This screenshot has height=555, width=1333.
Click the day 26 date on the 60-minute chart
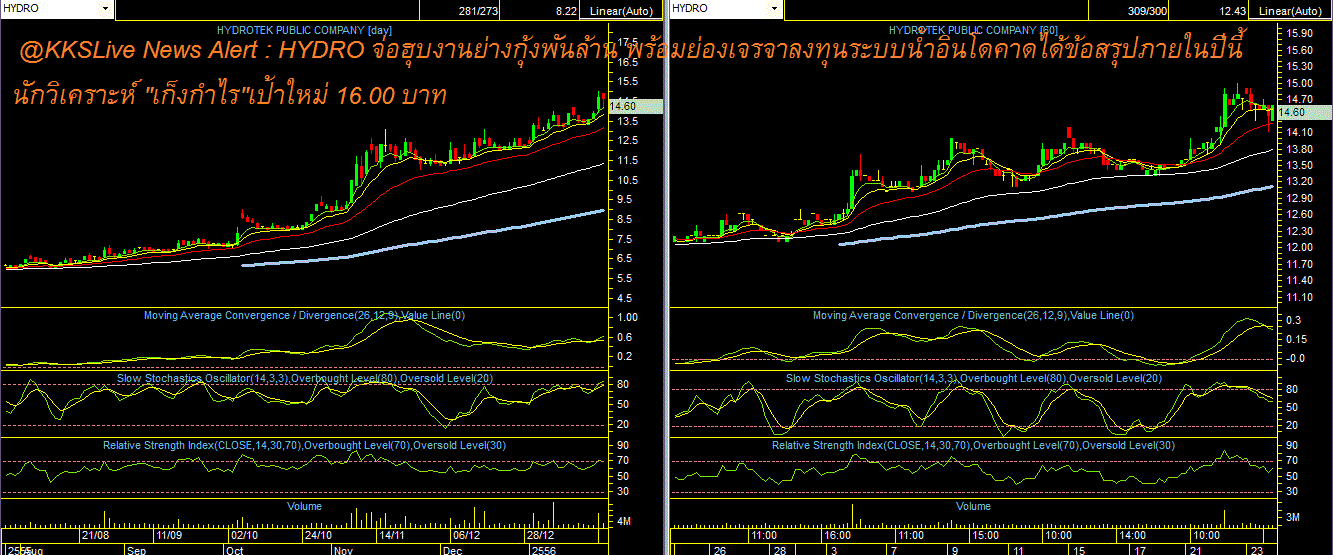[719, 550]
